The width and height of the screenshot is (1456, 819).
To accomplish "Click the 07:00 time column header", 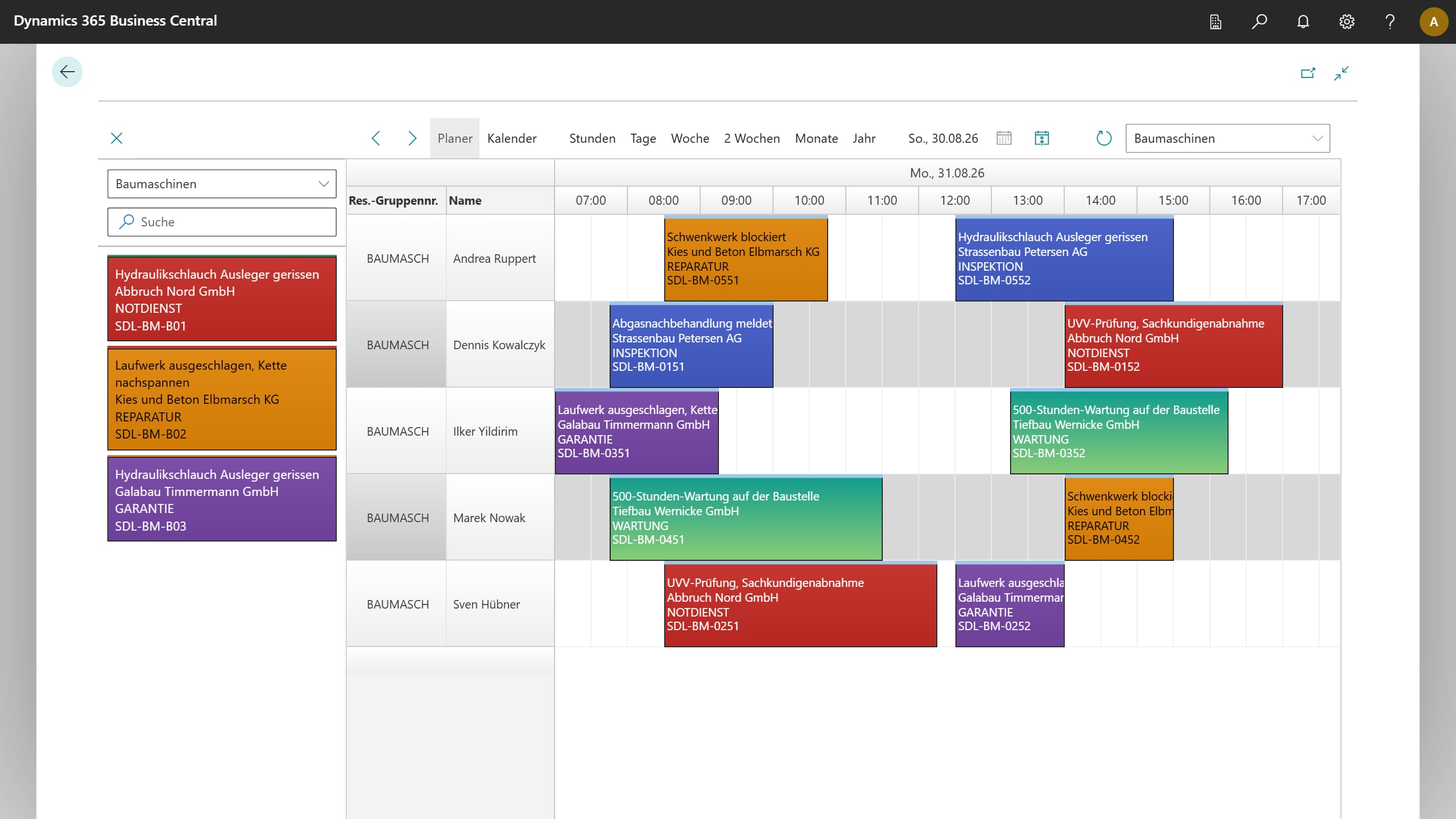I will (x=591, y=200).
